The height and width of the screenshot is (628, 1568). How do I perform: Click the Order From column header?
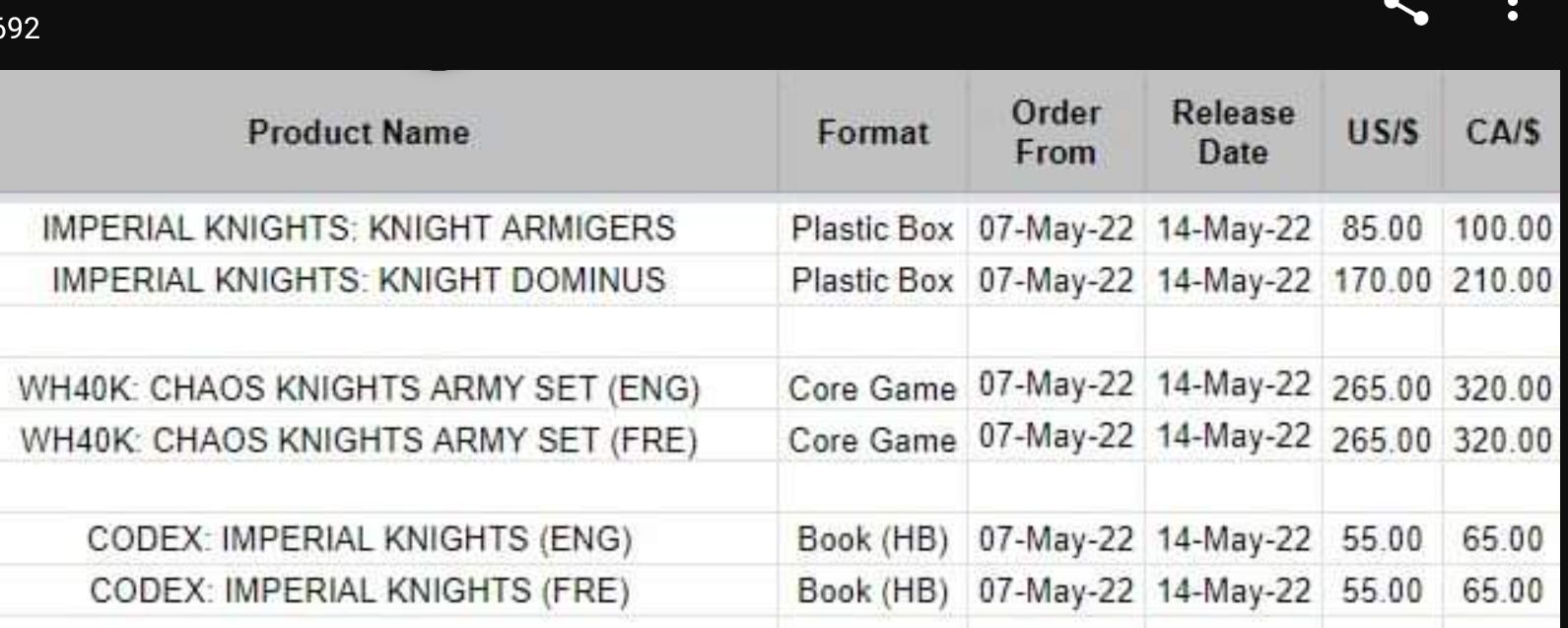pos(1055,132)
